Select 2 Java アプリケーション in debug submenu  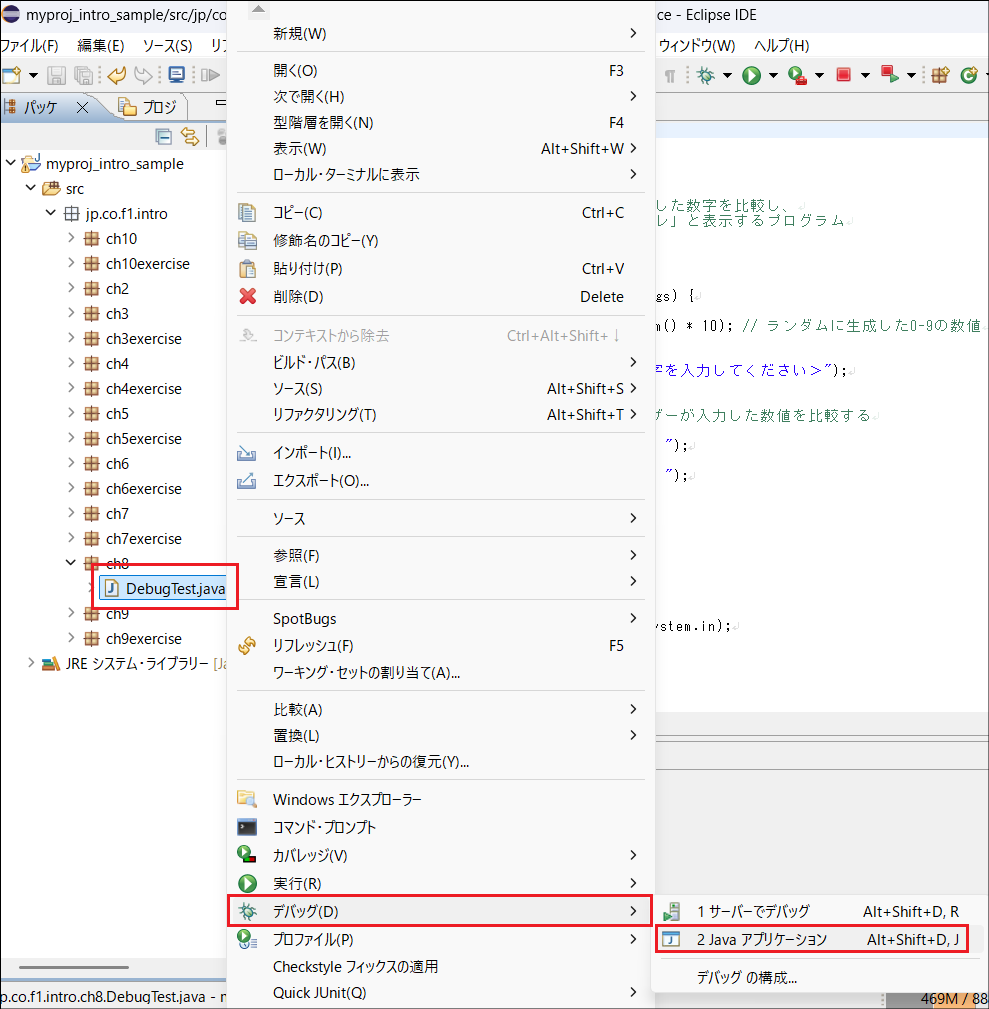762,939
